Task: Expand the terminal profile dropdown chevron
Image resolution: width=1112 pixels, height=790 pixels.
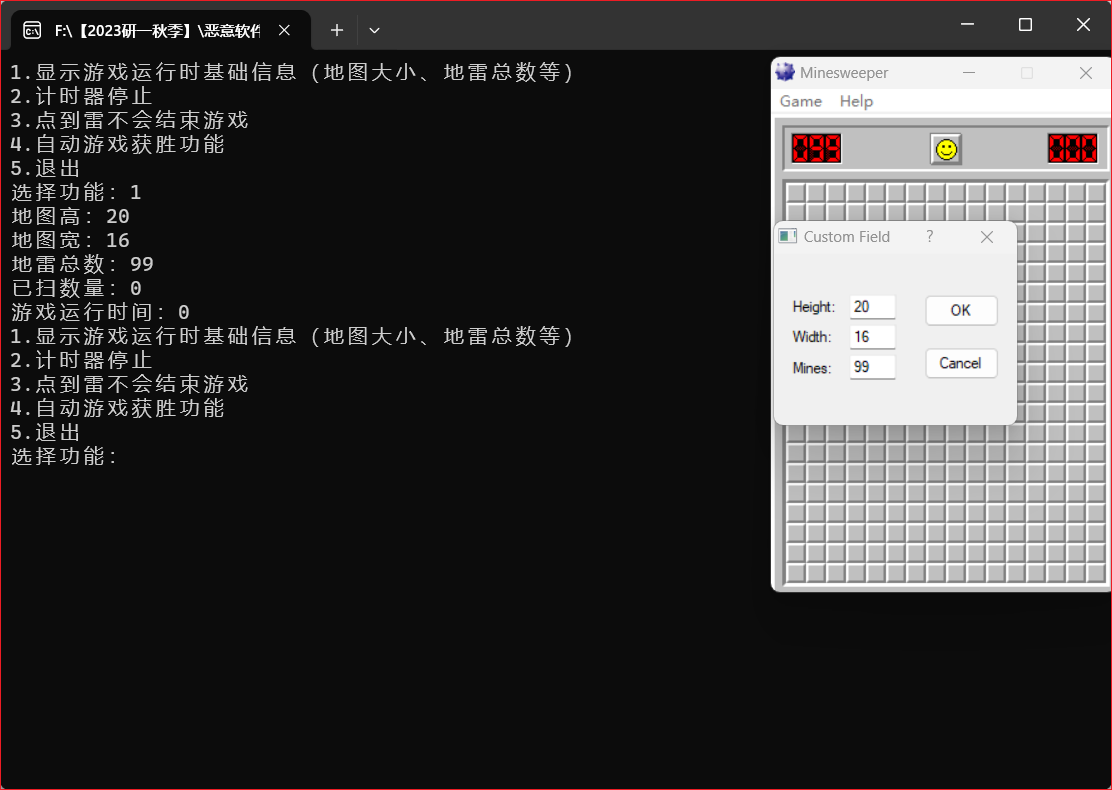Action: (x=374, y=30)
